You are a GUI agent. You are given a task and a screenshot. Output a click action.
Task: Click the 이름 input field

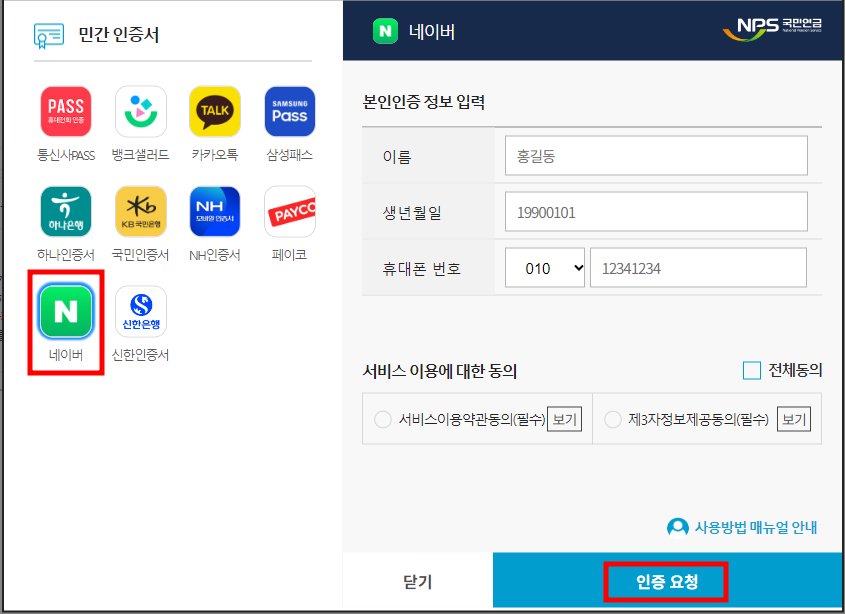click(655, 155)
